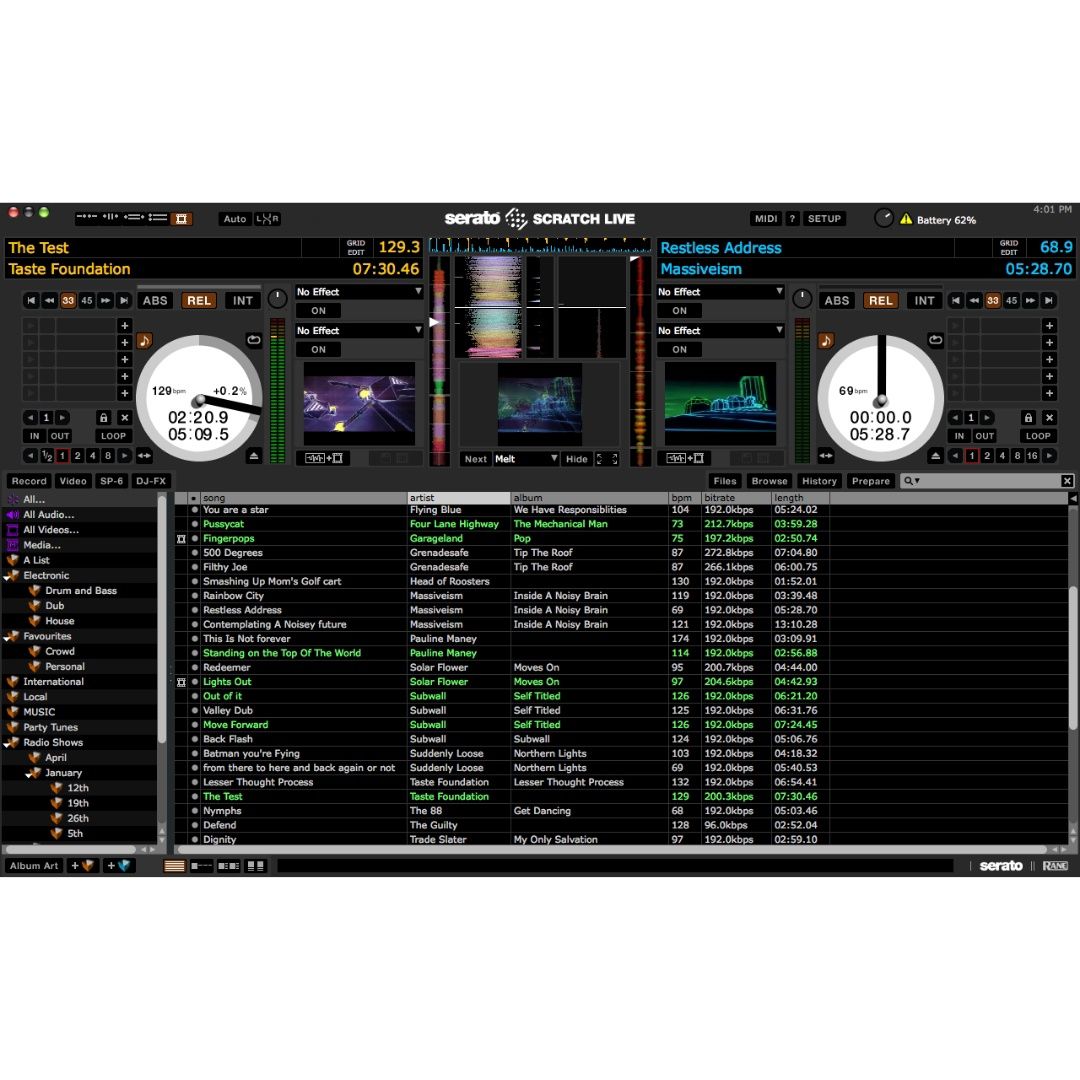This screenshot has width=1080, height=1080.
Task: Open the SETUP screen
Action: (x=824, y=219)
